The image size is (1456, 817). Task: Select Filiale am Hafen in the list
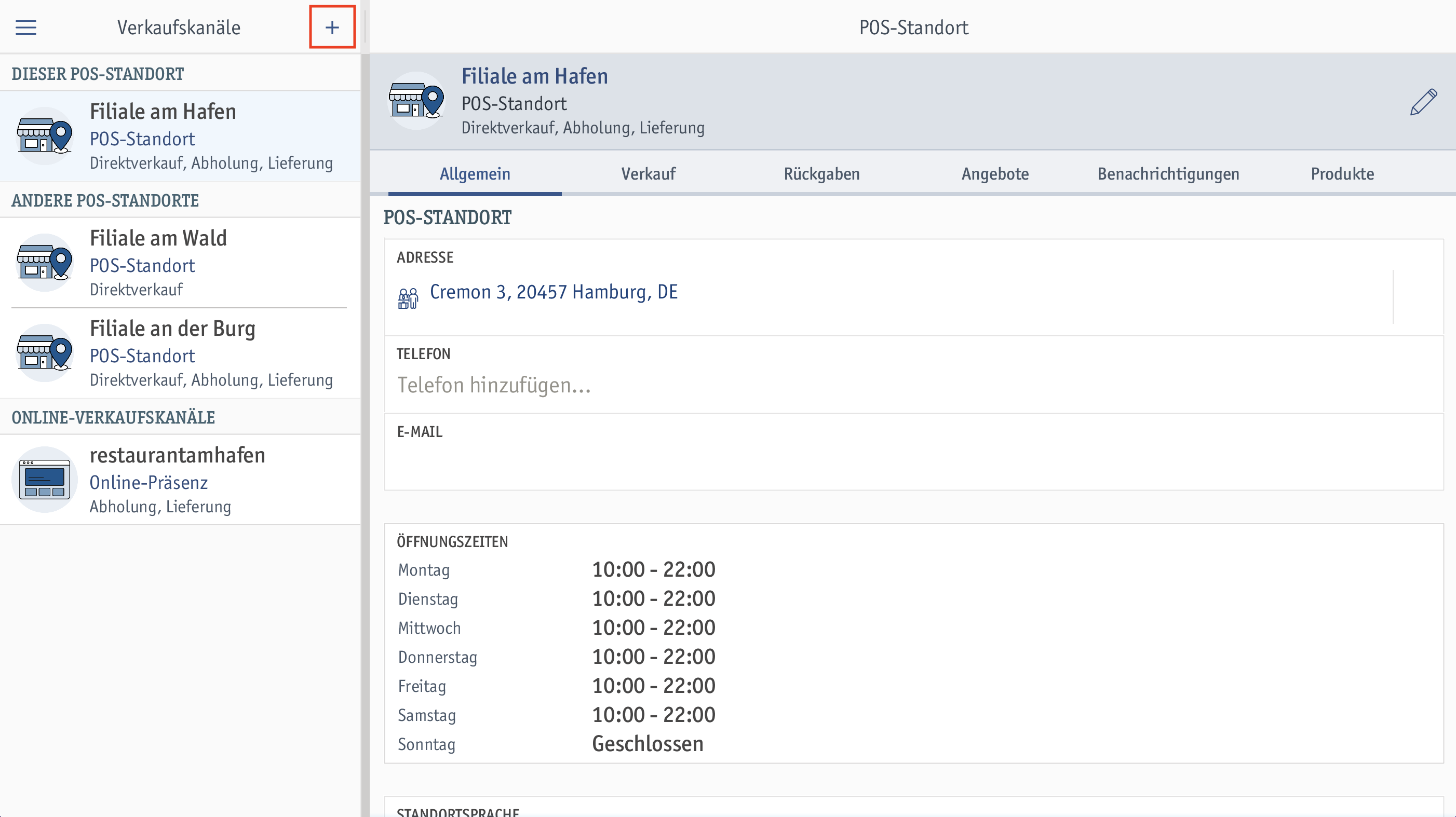[180, 136]
